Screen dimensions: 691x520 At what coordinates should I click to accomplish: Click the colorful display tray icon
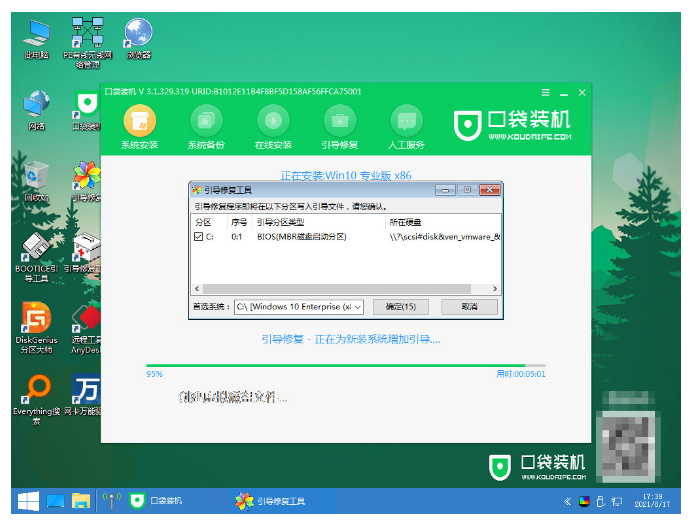pos(584,501)
